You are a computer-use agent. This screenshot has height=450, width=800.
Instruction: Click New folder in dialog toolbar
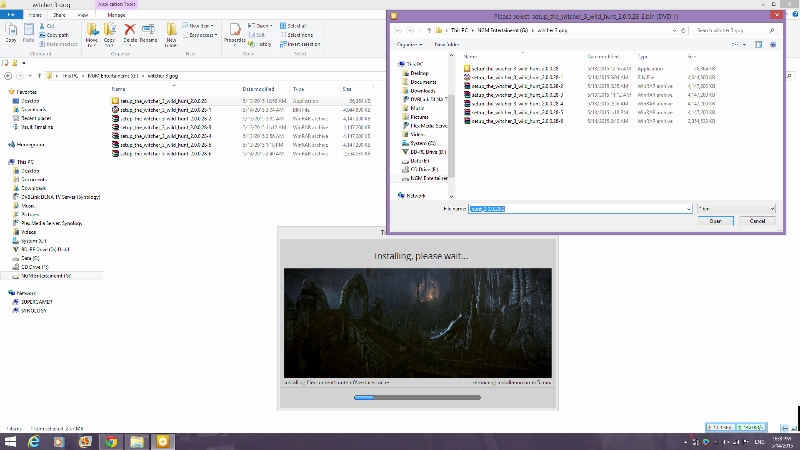[446, 45]
